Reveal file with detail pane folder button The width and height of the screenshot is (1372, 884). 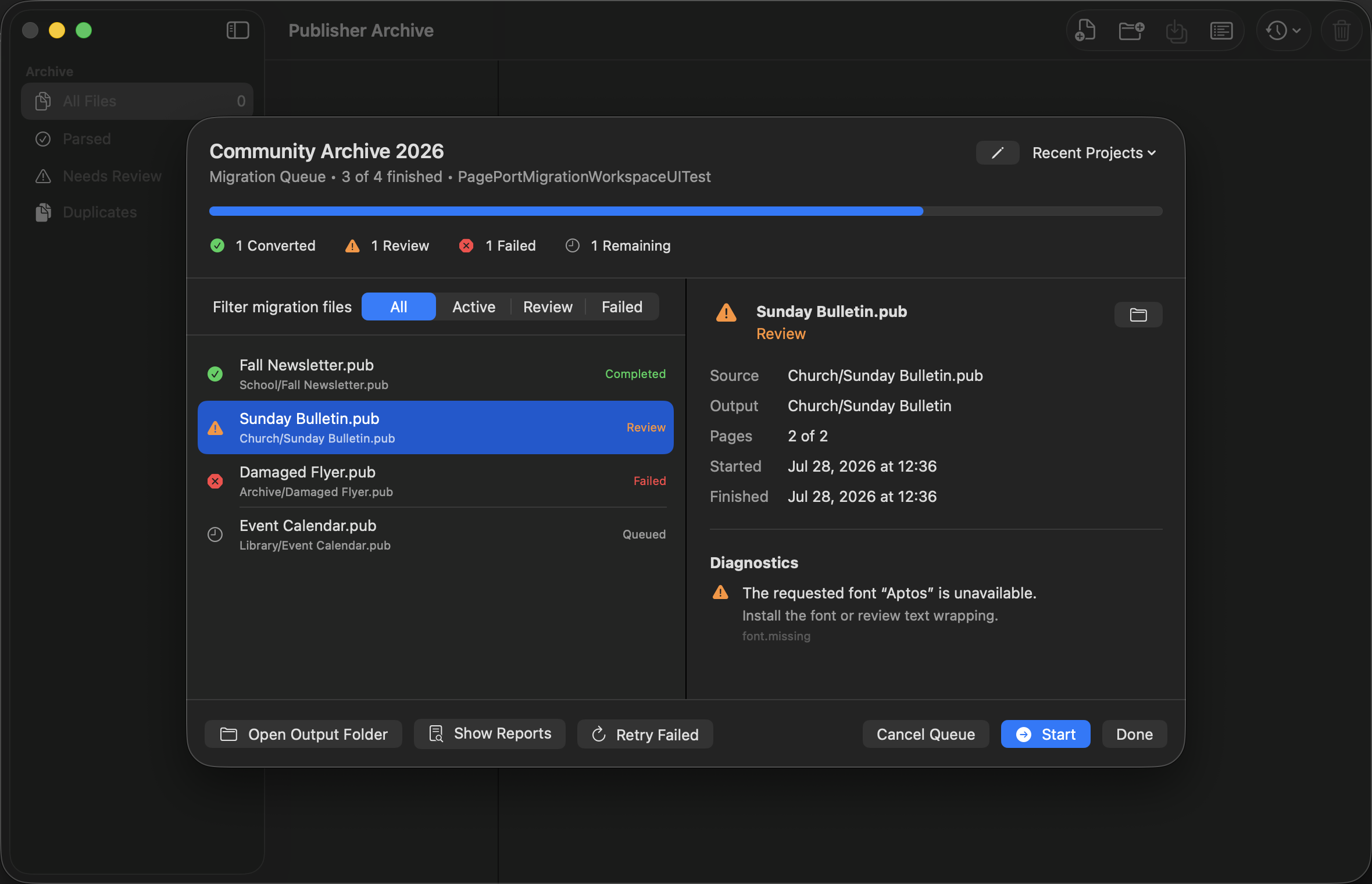click(1138, 315)
